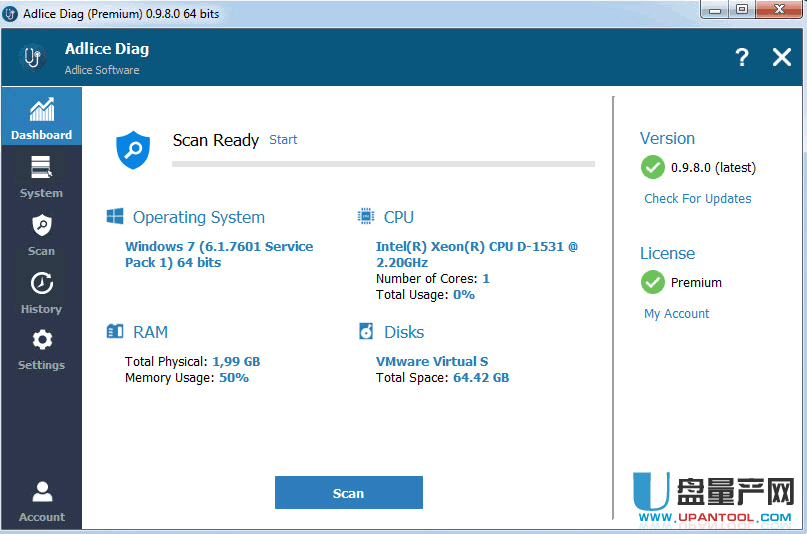Viewport: 807px width, 534px height.
Task: Click the help question mark icon
Action: coord(741,58)
